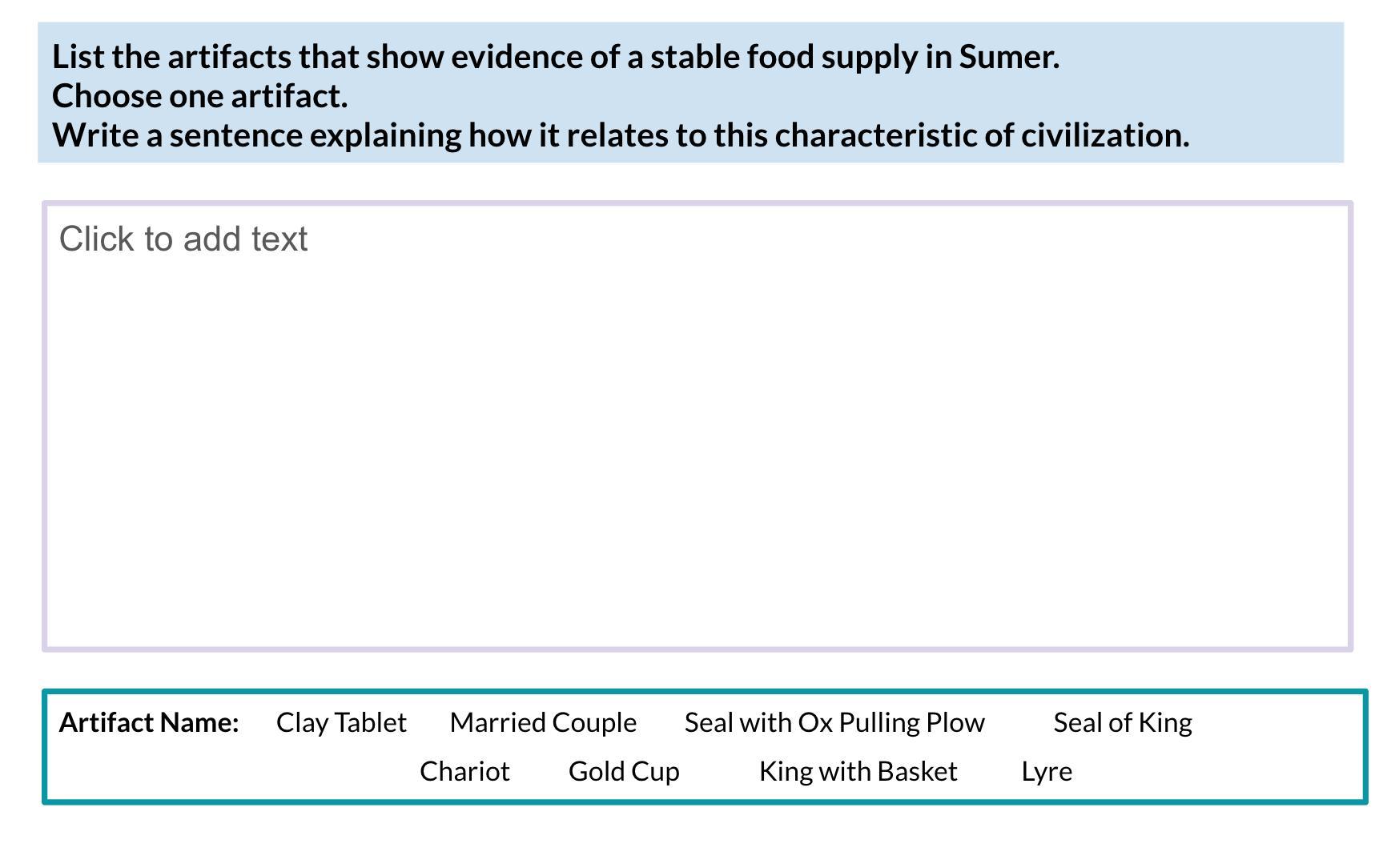Click the Chariot artifact name

464,771
